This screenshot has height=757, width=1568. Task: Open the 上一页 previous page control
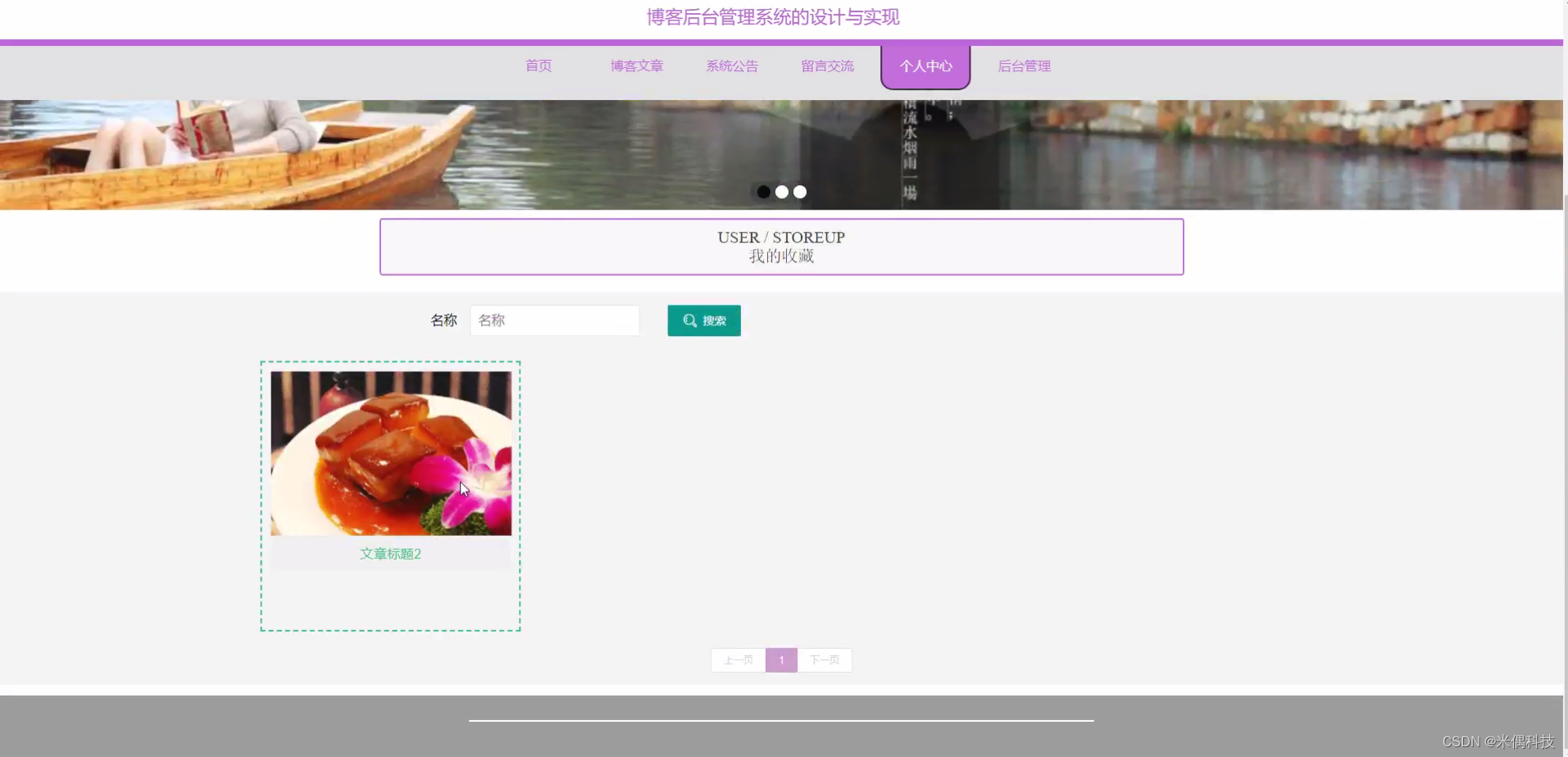pyautogui.click(x=737, y=660)
